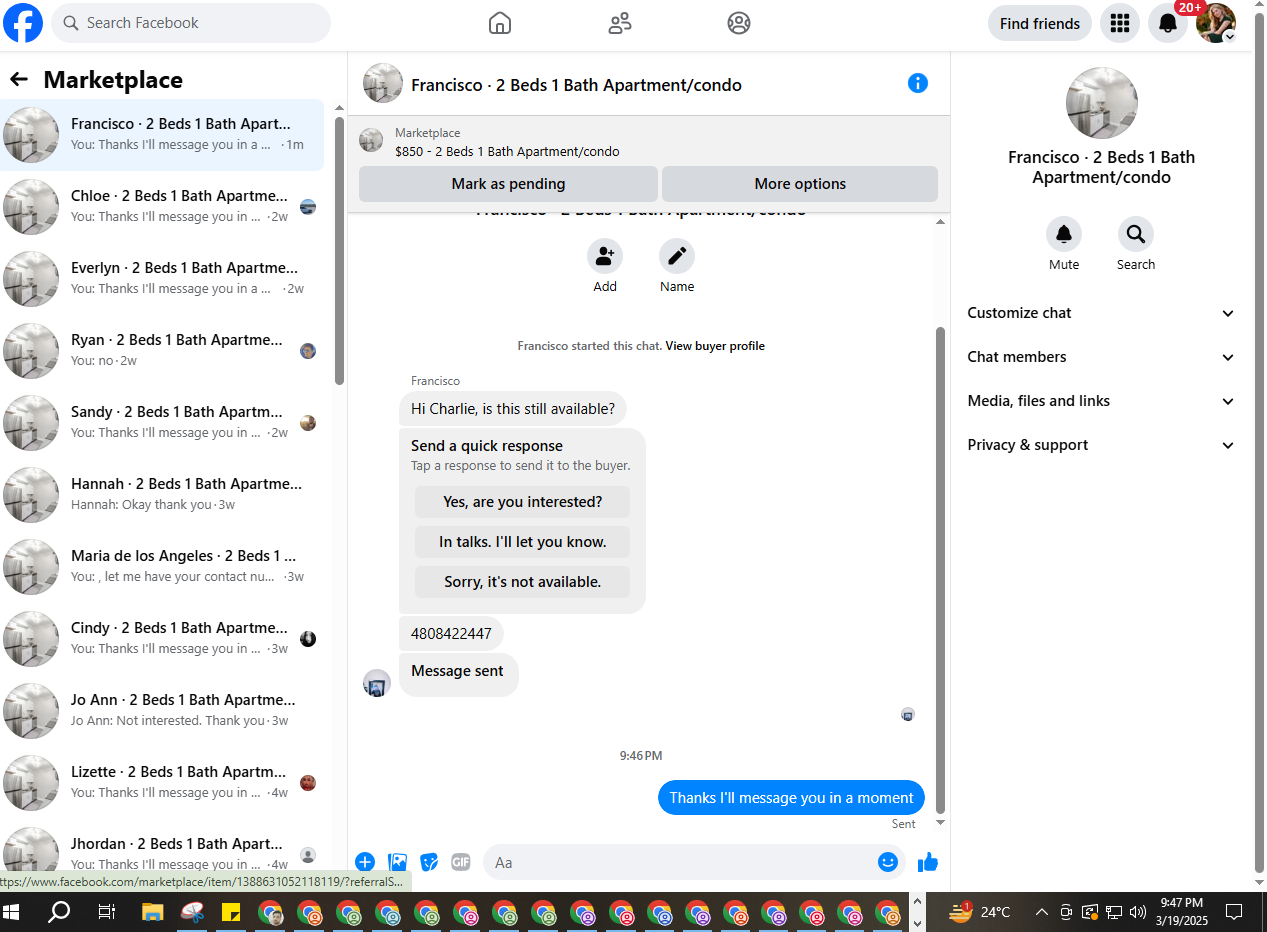This screenshot has width=1267, height=932.
Task: Click the conversation list scrollbar
Action: [x=339, y=250]
